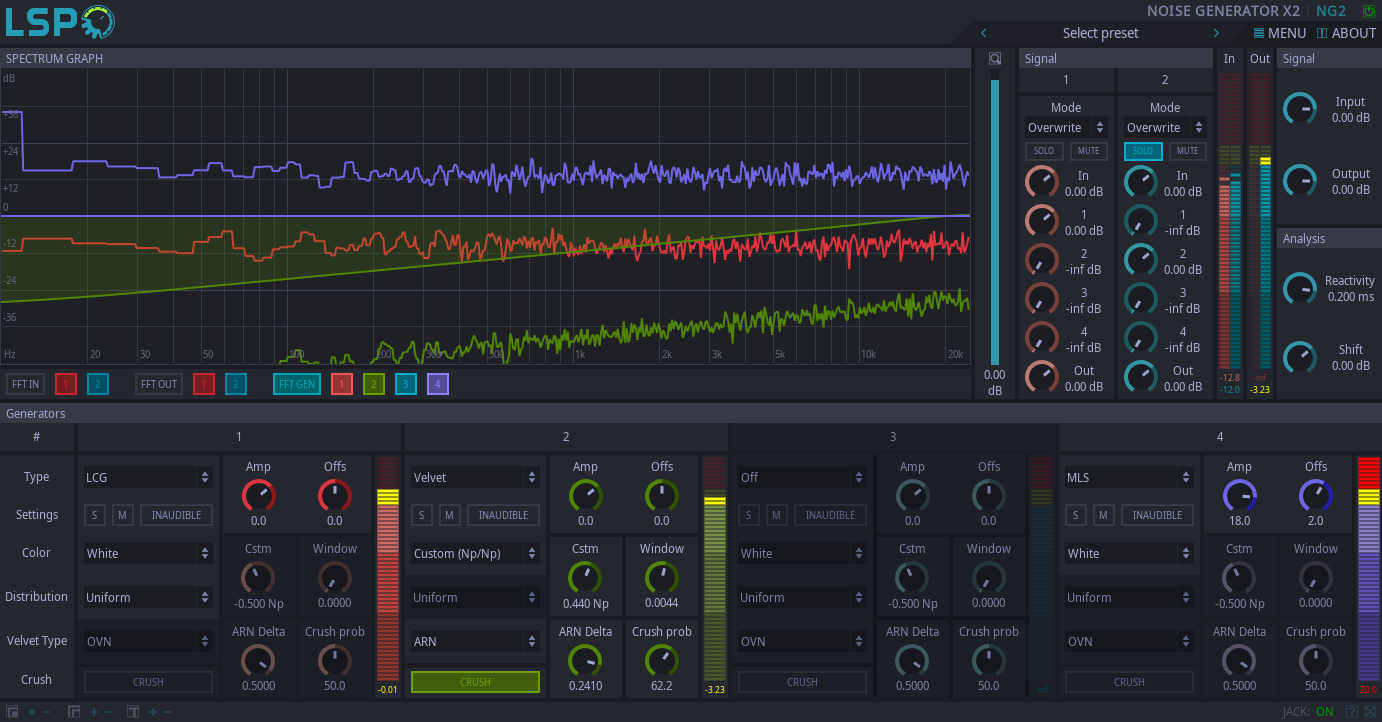Click the magnifier zoom icon above the graph slider
1382x722 pixels.
tap(994, 59)
